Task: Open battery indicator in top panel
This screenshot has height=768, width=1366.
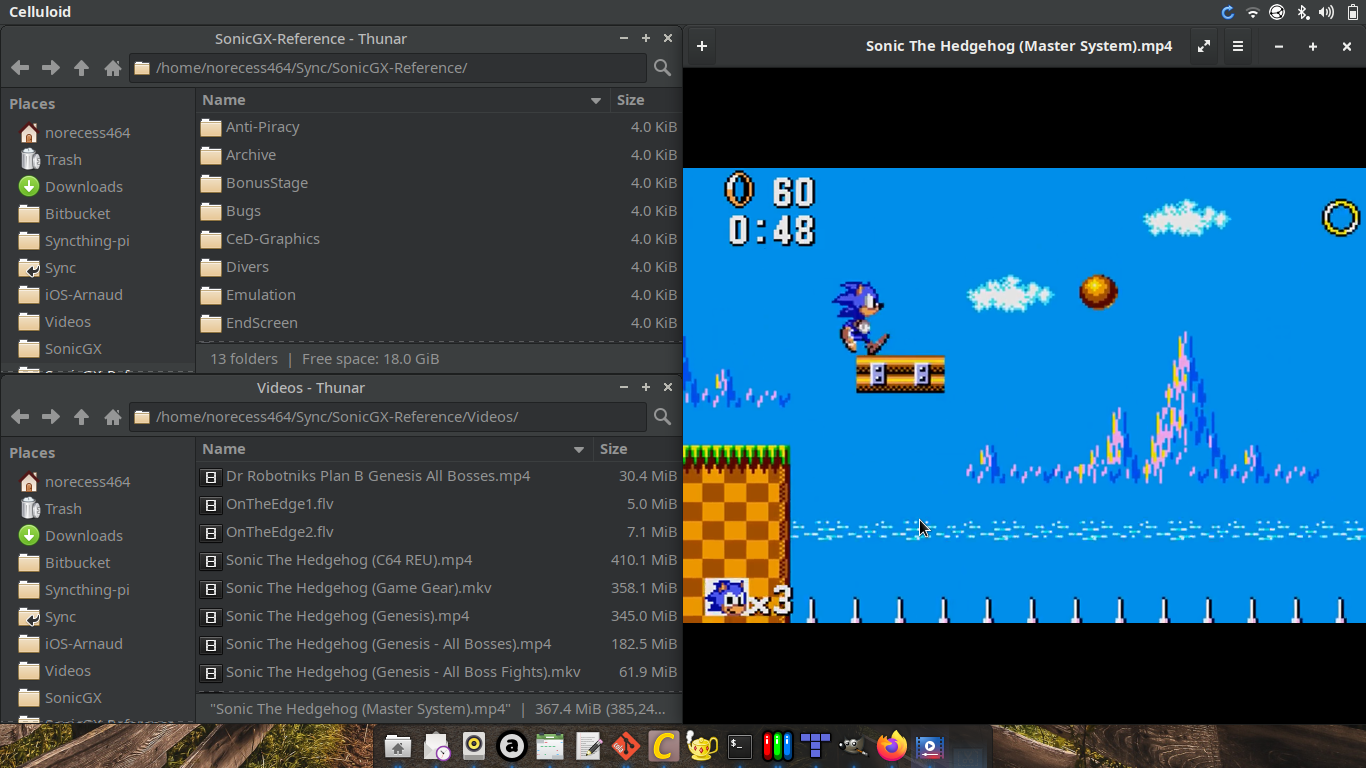Action: coord(1351,12)
